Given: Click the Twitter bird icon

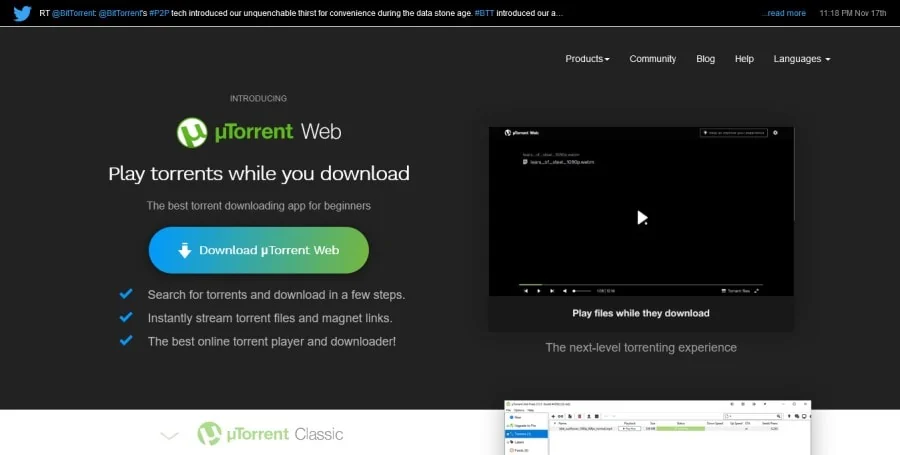Looking at the screenshot, I should pyautogui.click(x=22, y=13).
